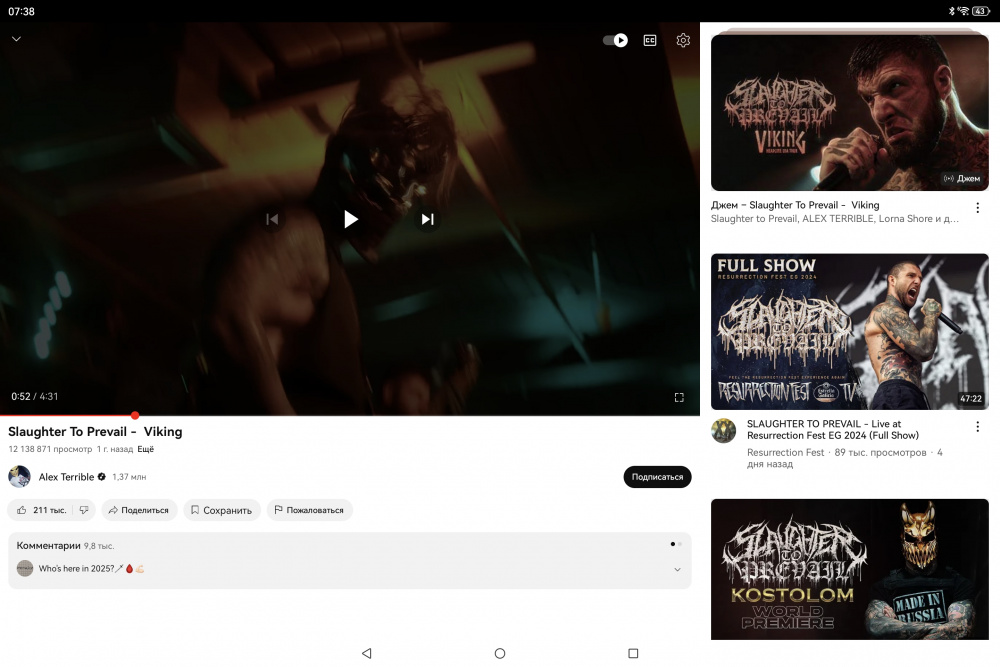Viewport: 1000px width, 667px height.
Task: Open the Комментарии section header
Action: tap(65, 546)
